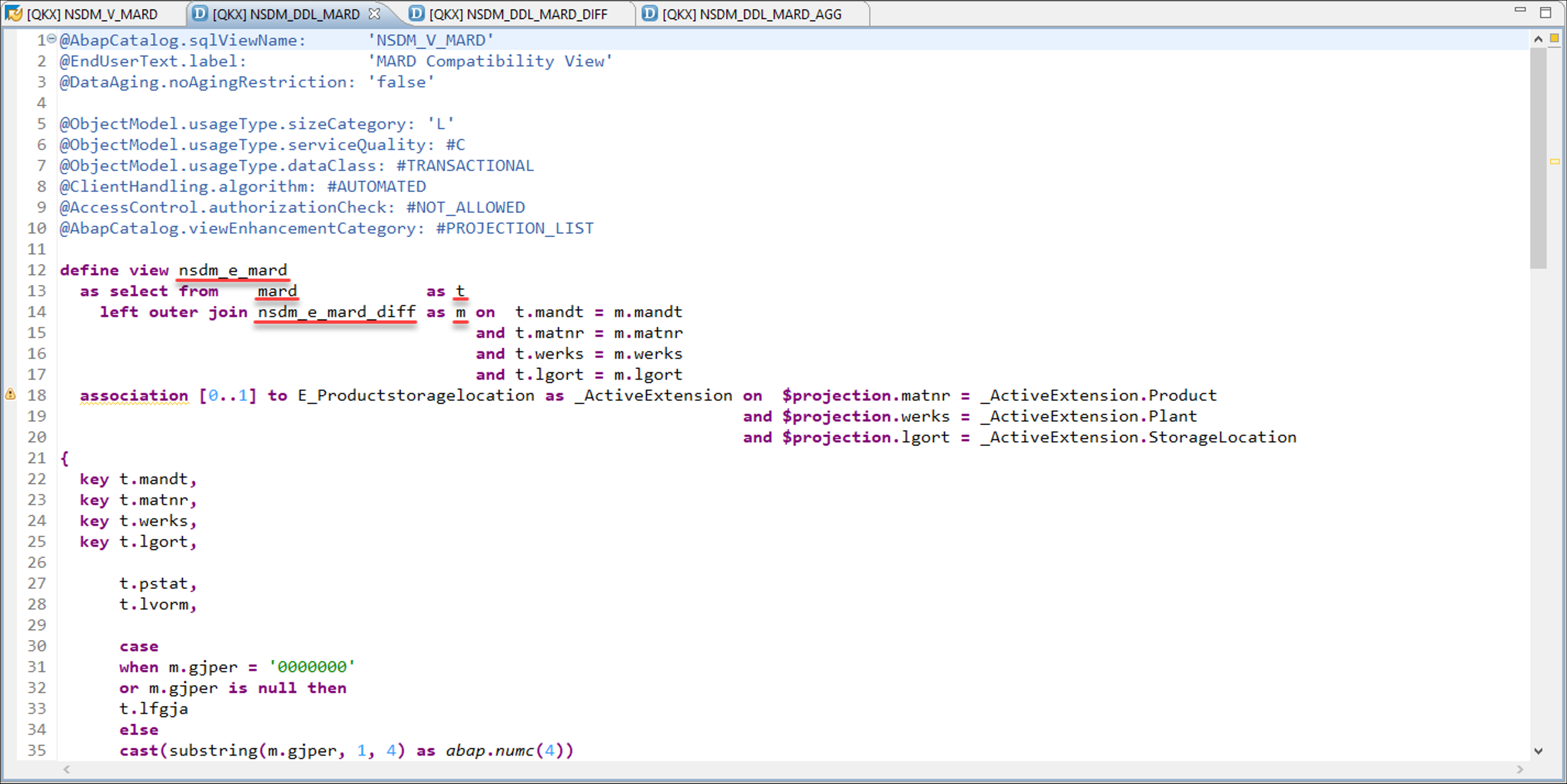1567x784 pixels.
Task: Collapse the annotation fold at line 1
Action: 52,39
